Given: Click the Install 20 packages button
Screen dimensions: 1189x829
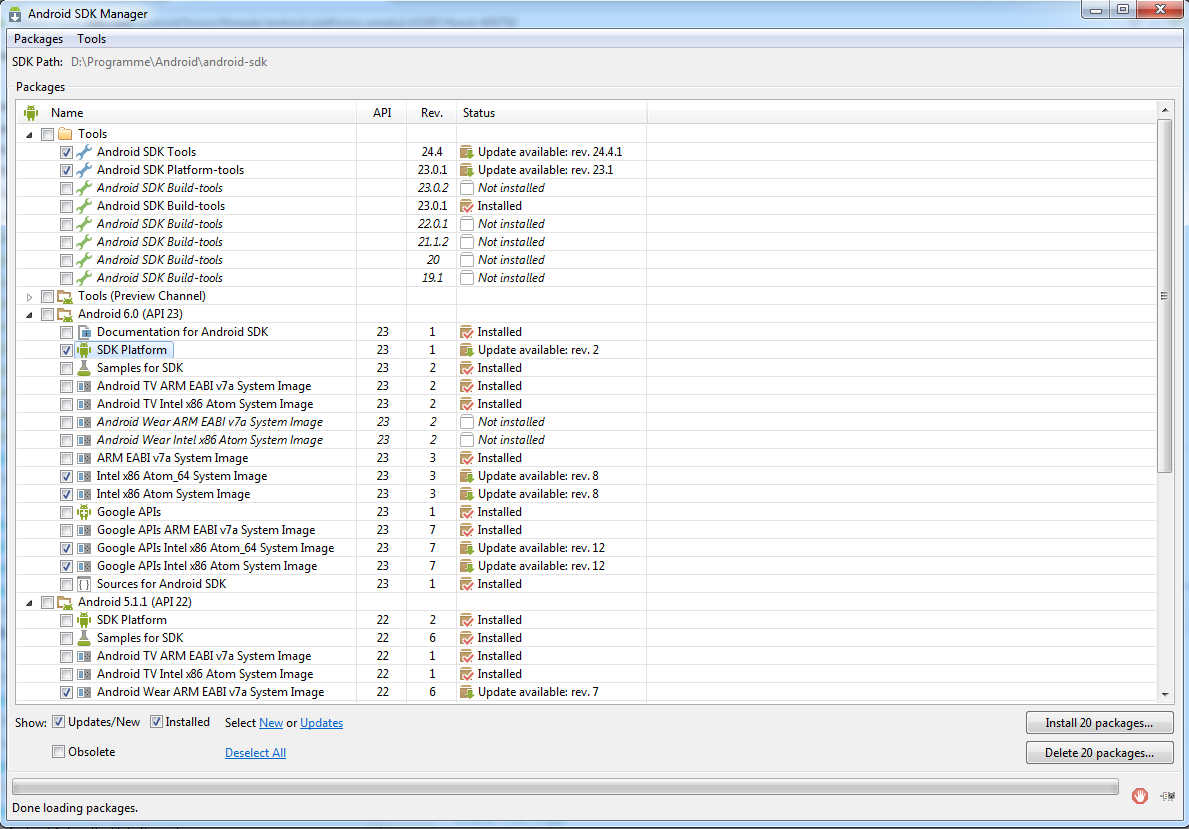Looking at the screenshot, I should [x=1098, y=722].
